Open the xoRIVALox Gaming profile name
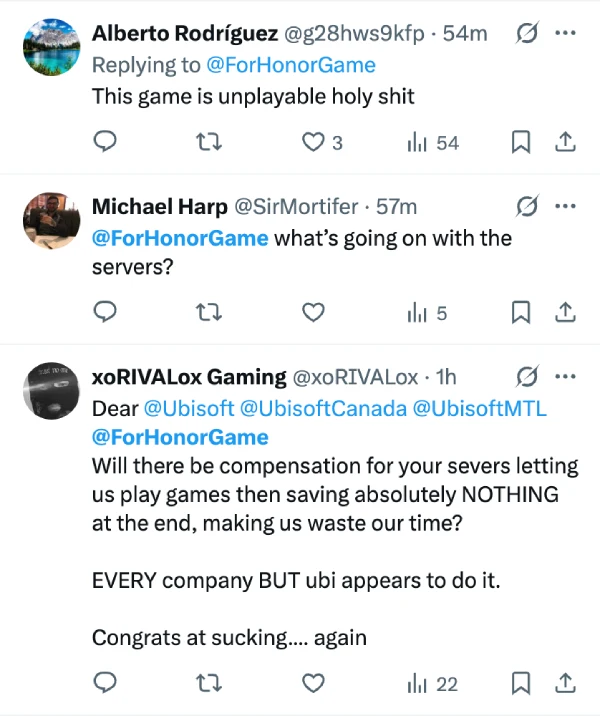 (189, 377)
